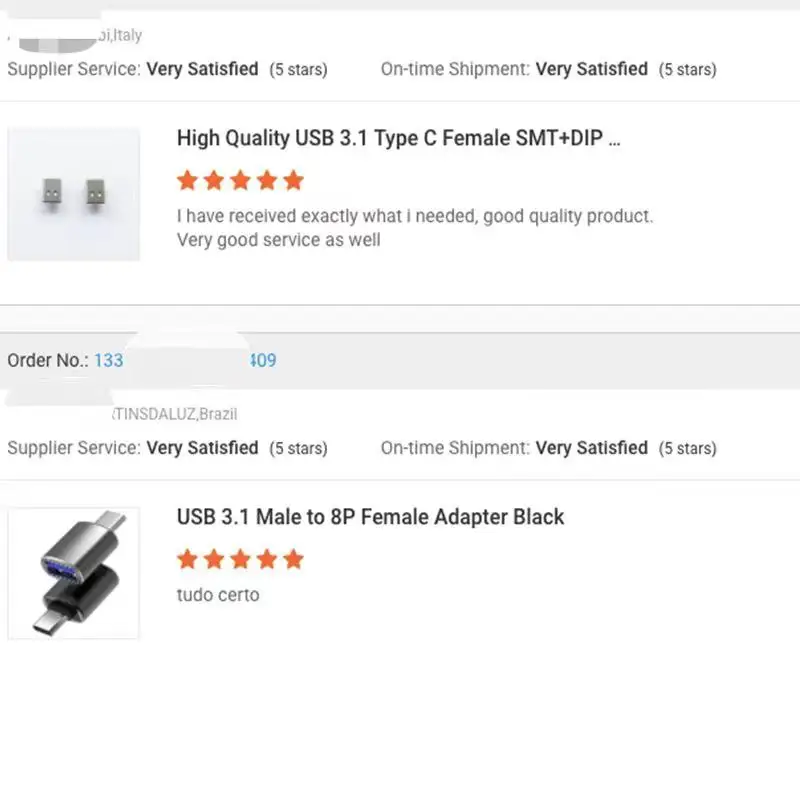Open the USB 3.1 Male to 8P Female Adapter title

coord(370,517)
